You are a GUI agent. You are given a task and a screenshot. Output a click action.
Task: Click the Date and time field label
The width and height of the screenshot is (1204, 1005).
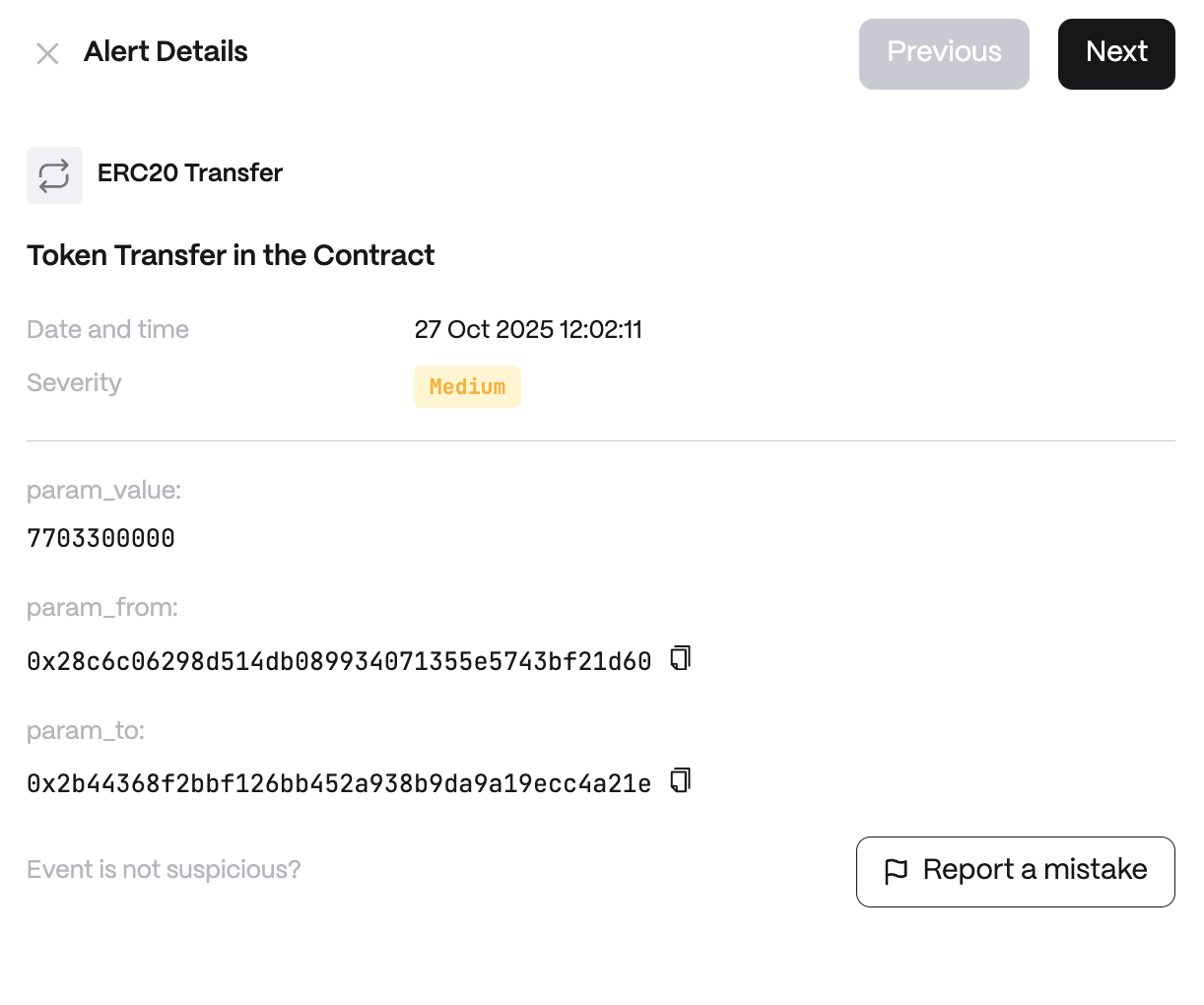107,329
